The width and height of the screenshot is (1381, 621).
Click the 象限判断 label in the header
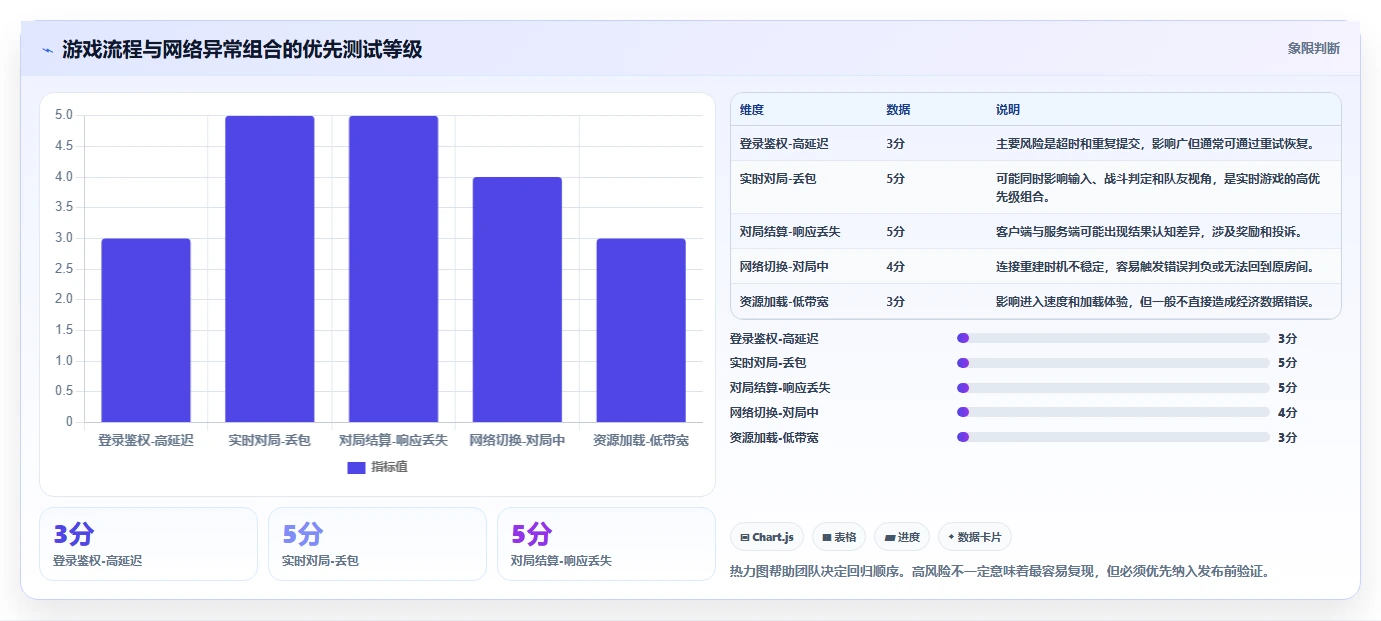pos(1313,48)
